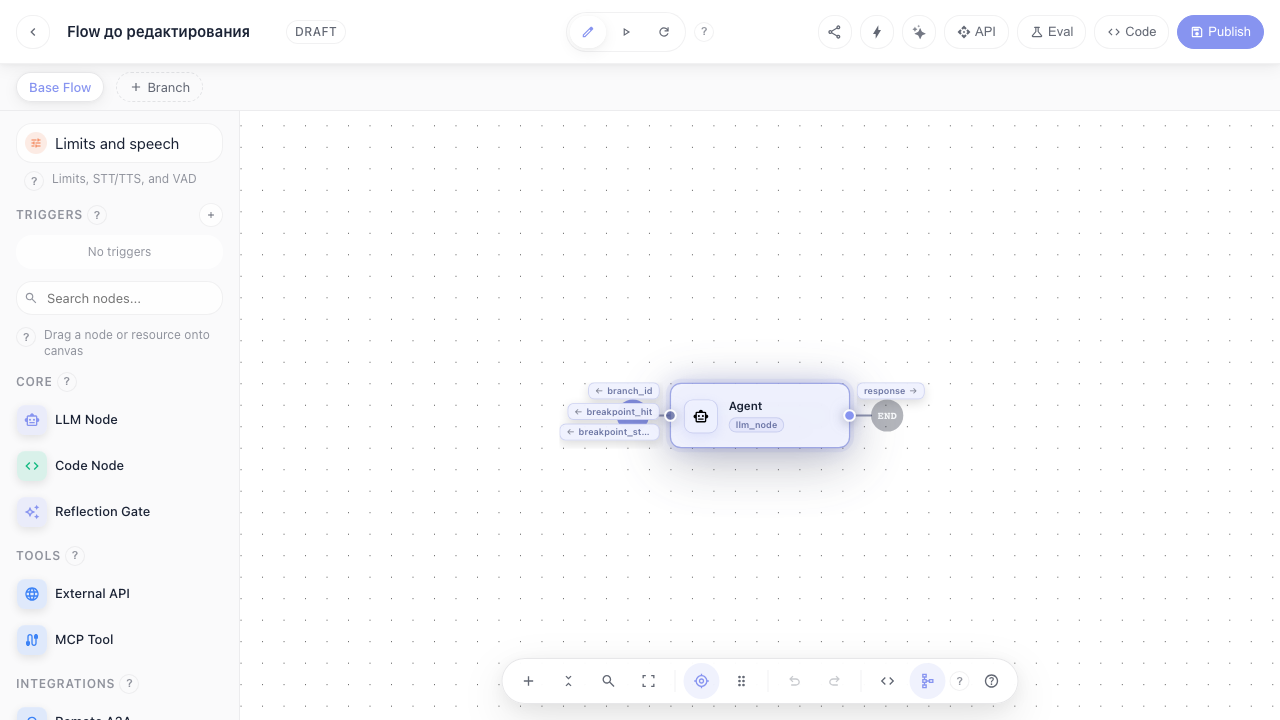
Task: Click the Search nodes input field
Action: [x=119, y=298]
